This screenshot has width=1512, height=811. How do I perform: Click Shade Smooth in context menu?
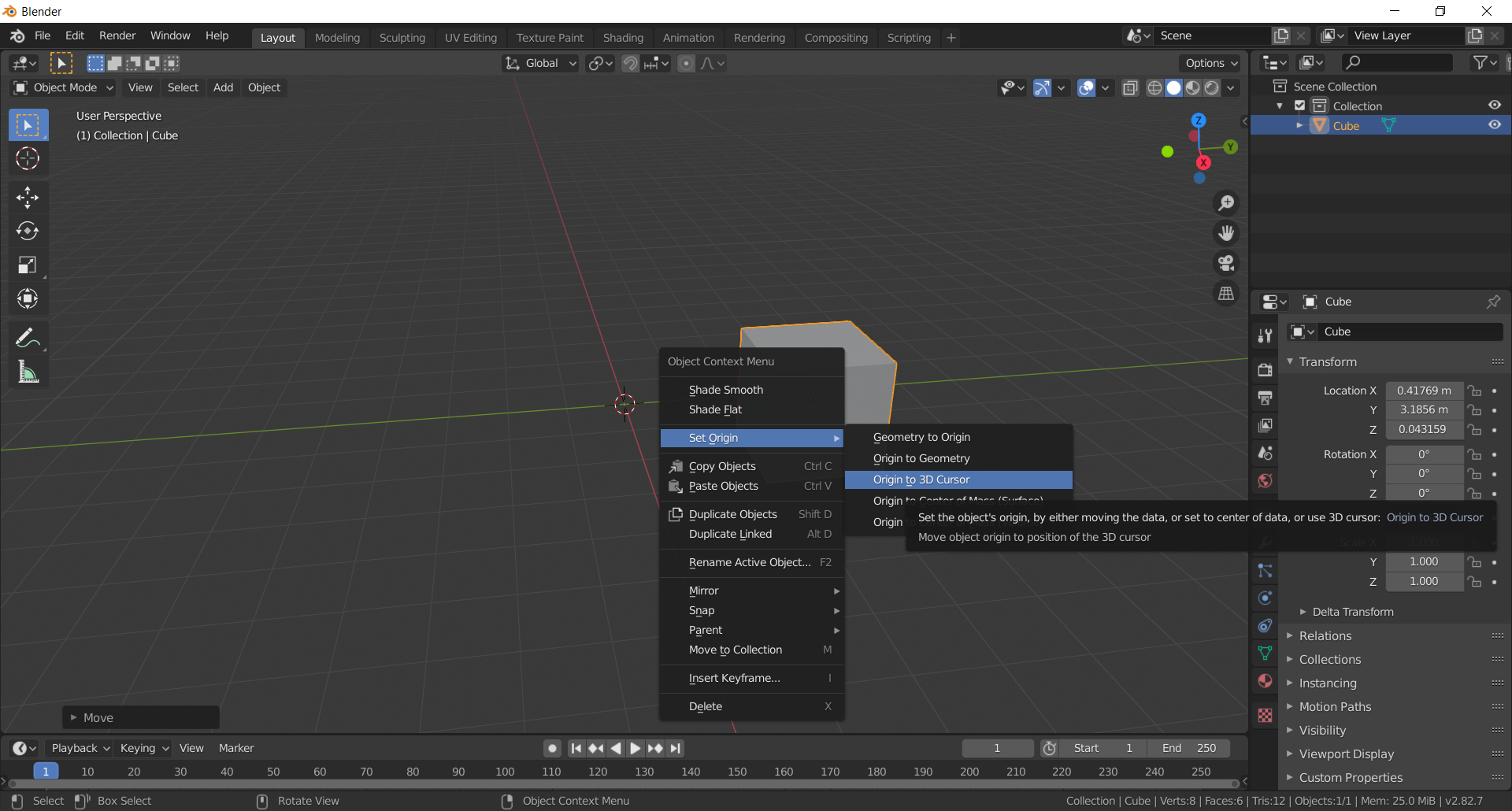[x=752, y=390]
